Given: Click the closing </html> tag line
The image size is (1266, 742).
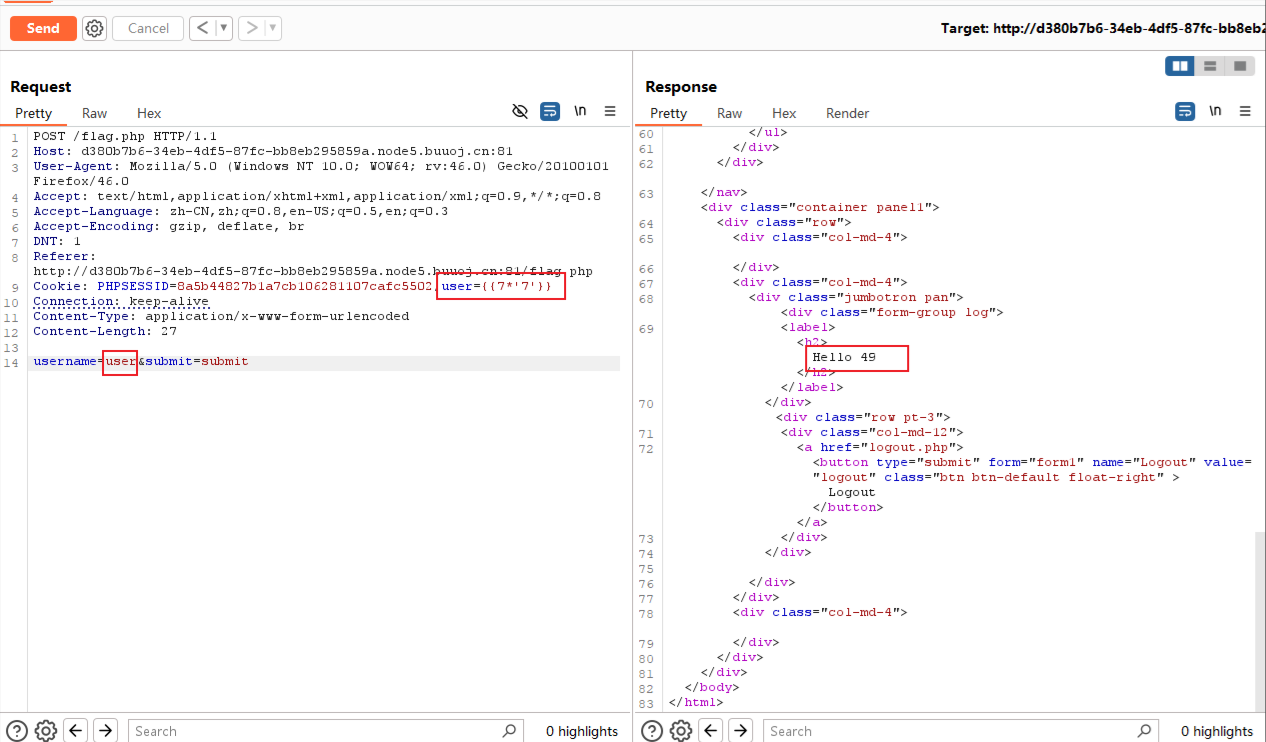Looking at the screenshot, I should point(696,702).
